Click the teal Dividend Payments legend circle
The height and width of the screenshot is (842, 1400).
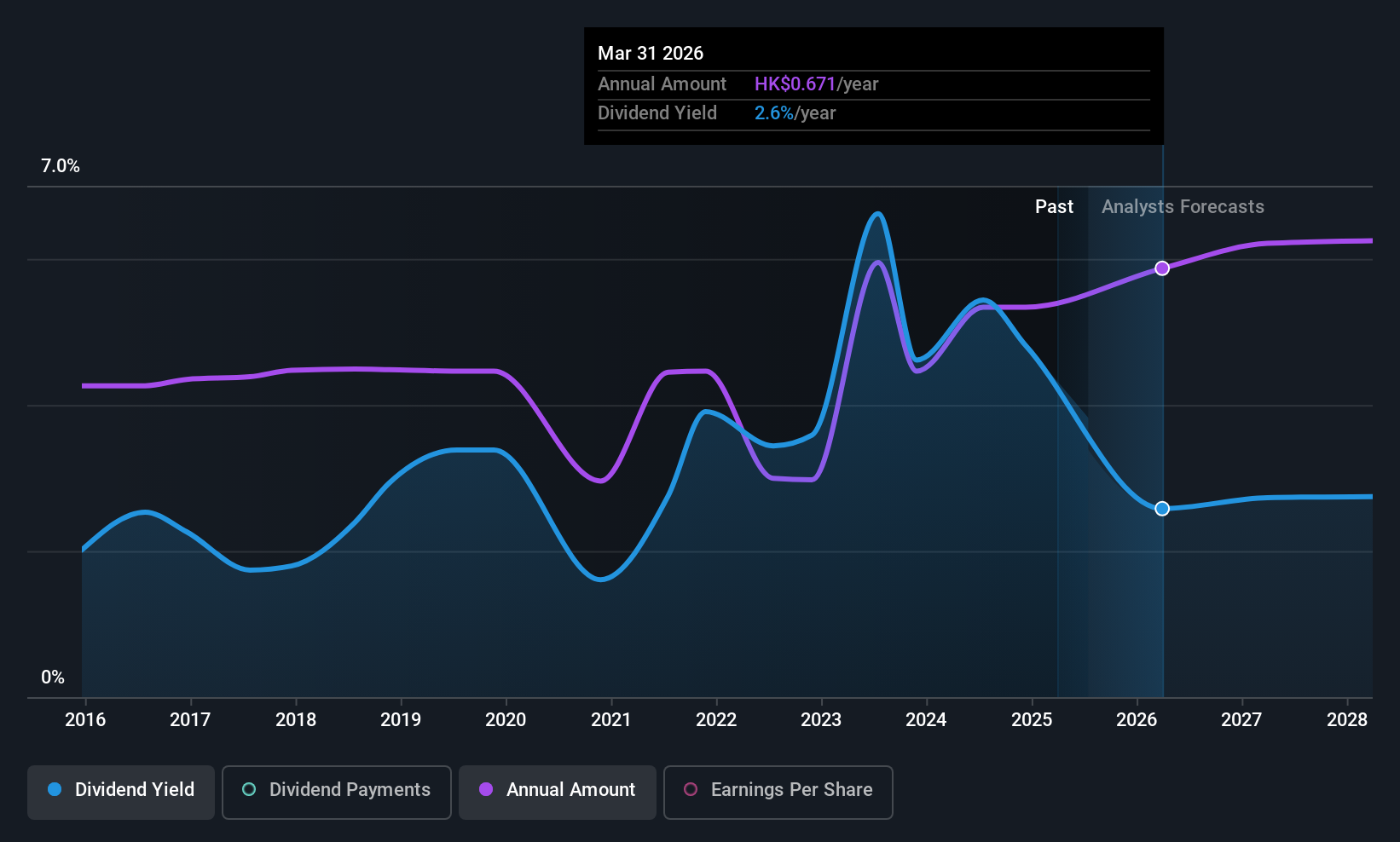[249, 789]
